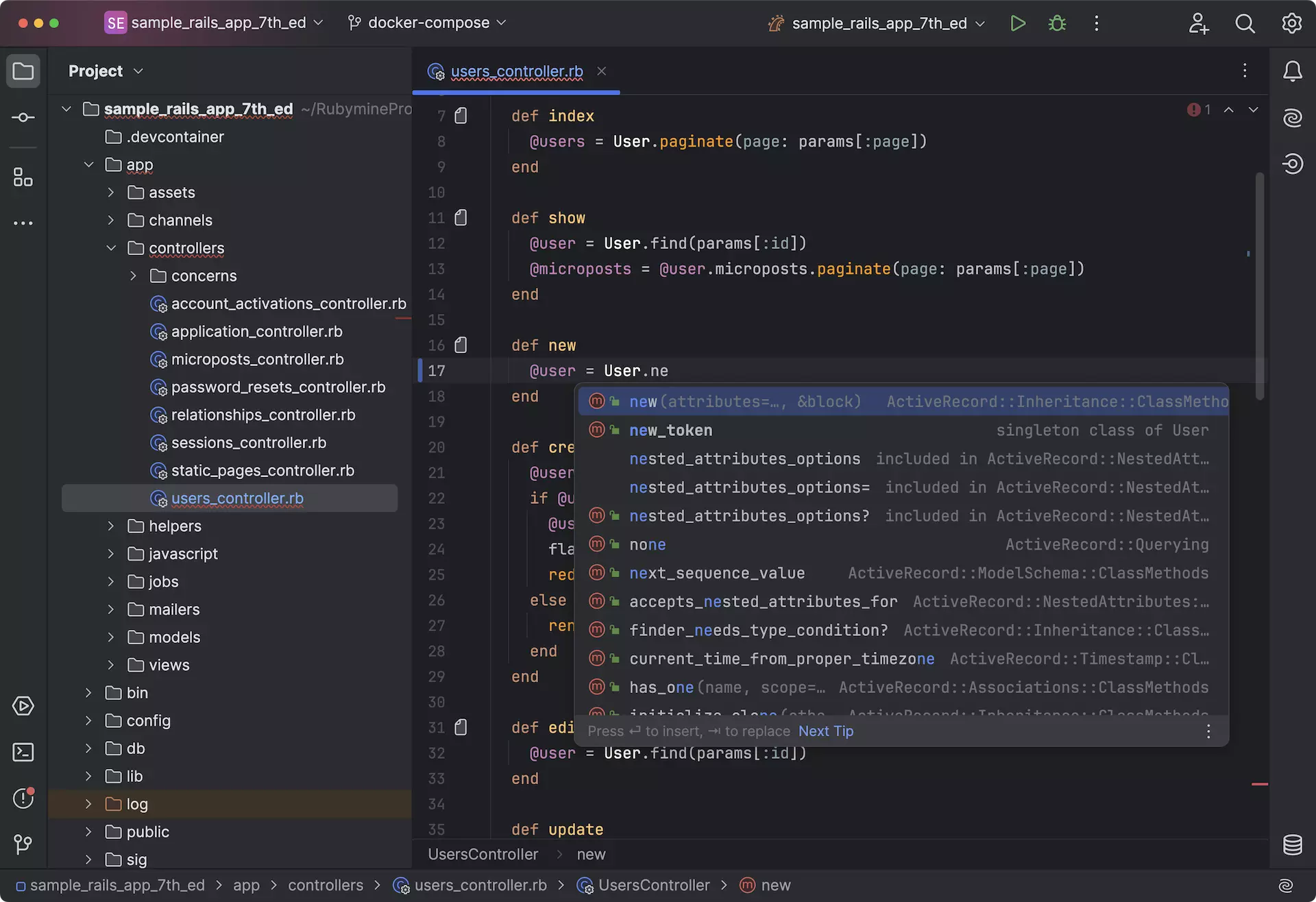Open the docker-compose branch dropdown
Viewport: 1316px width, 902px height.
(x=428, y=23)
